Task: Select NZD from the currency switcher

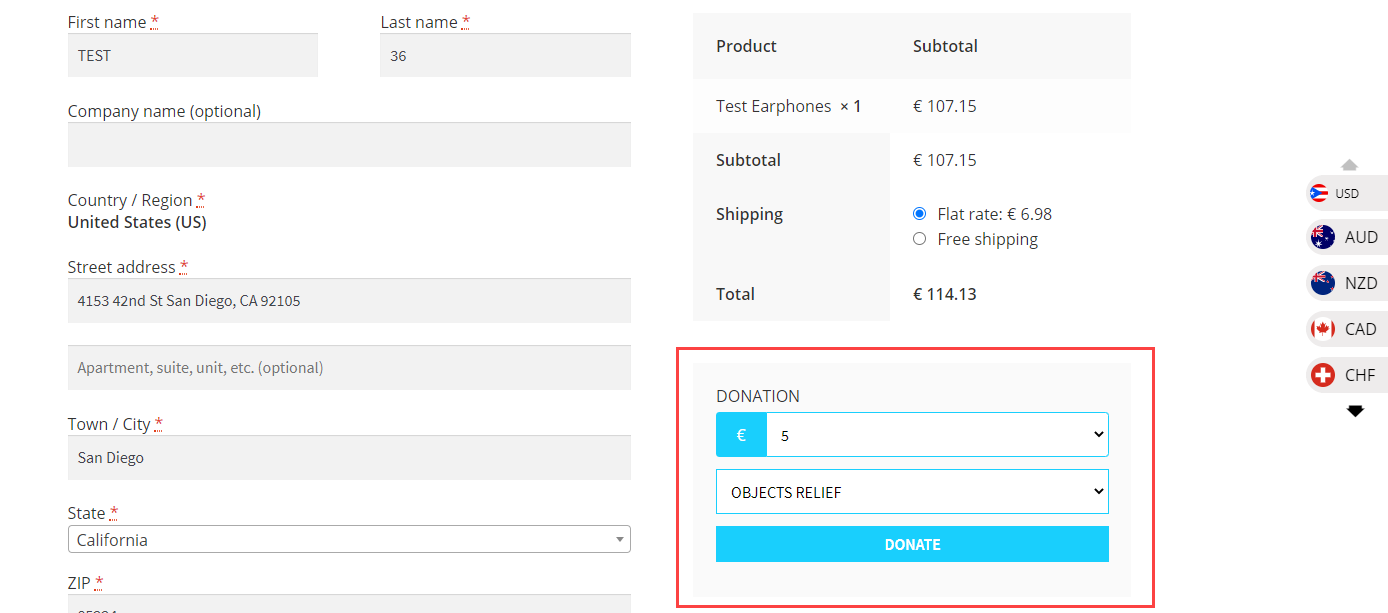Action: pyautogui.click(x=1347, y=283)
